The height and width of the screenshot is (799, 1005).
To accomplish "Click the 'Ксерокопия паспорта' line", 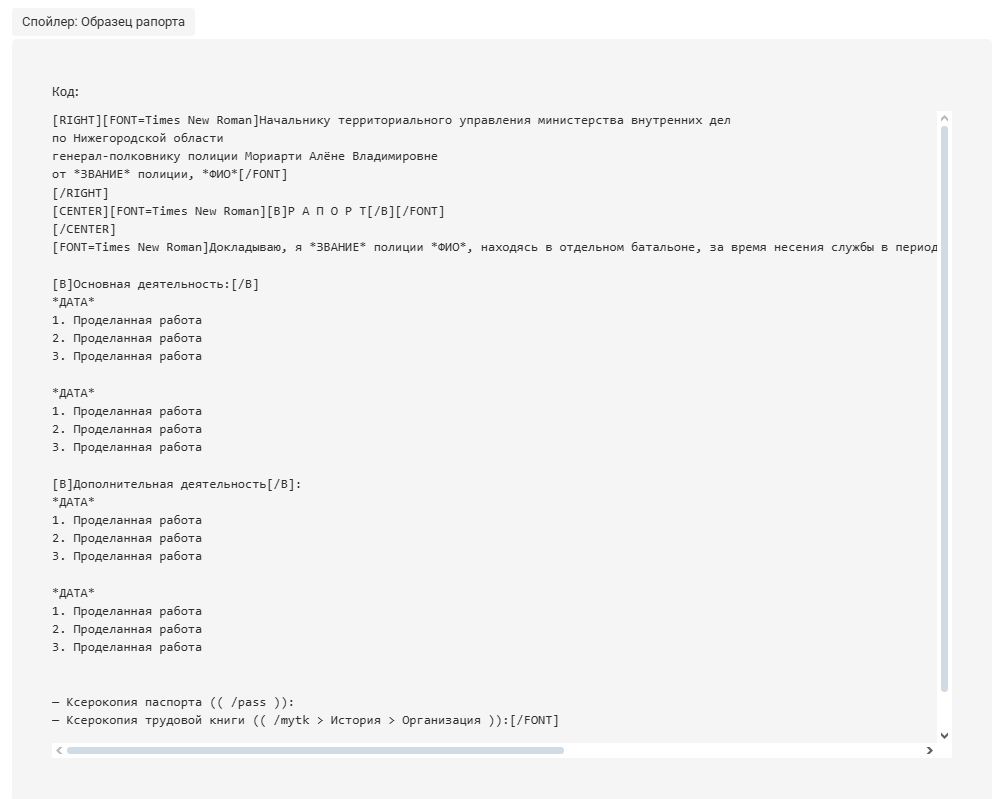I will (x=173, y=702).
